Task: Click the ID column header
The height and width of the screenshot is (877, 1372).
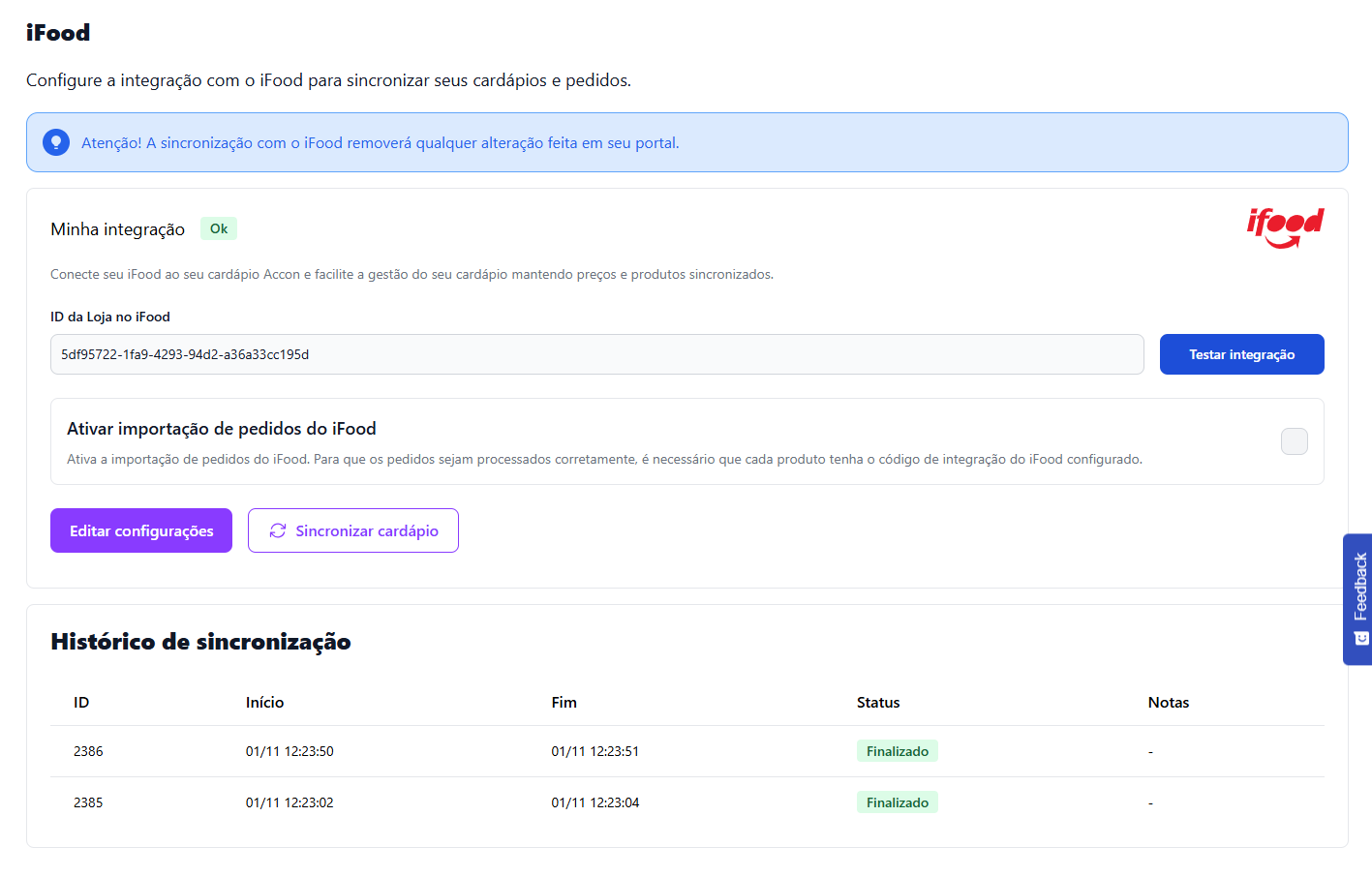Action: point(81,703)
